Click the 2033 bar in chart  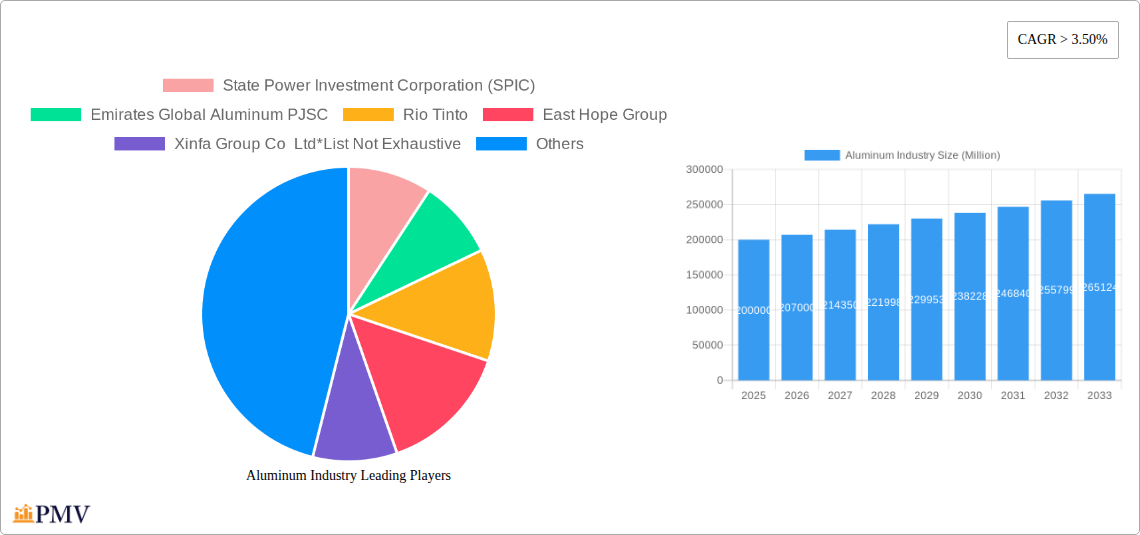pyautogui.click(x=1099, y=287)
